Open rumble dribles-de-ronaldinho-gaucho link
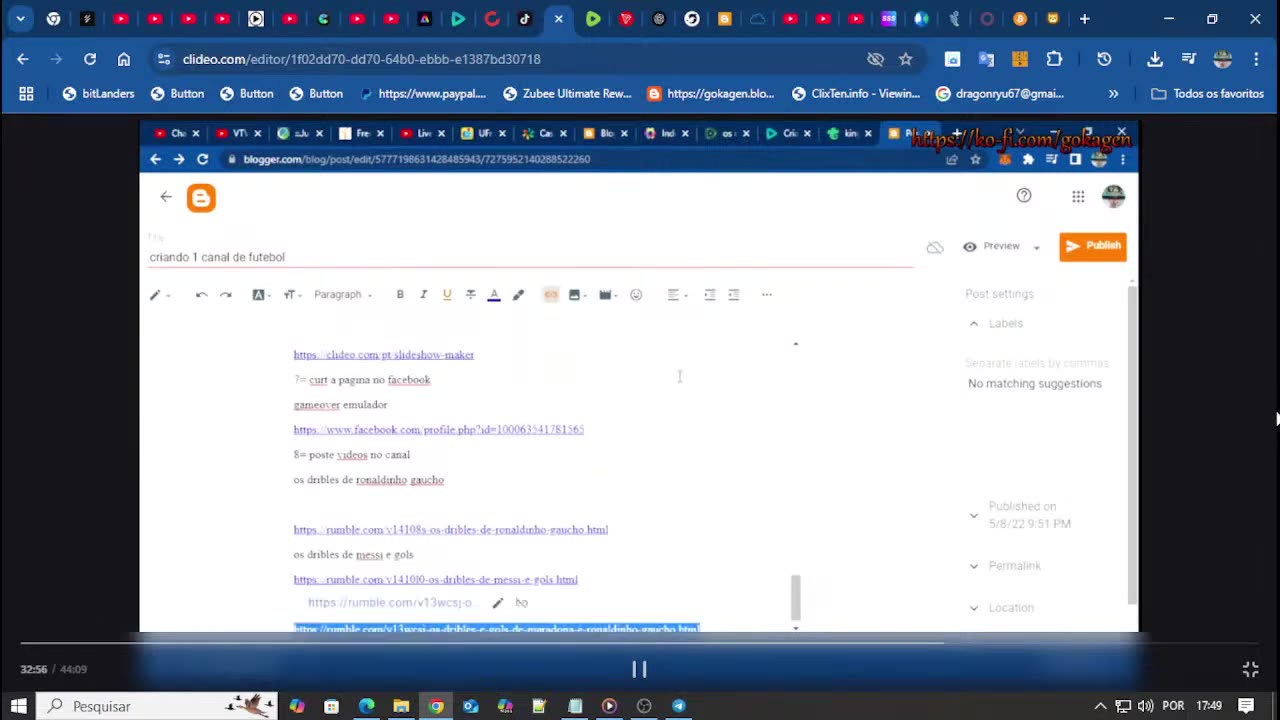The image size is (1280, 720). pyautogui.click(x=451, y=530)
